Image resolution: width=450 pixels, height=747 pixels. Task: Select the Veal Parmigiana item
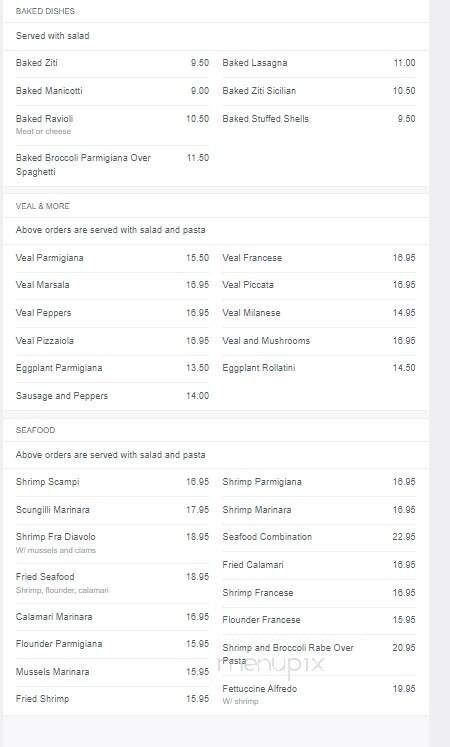click(x=112, y=258)
